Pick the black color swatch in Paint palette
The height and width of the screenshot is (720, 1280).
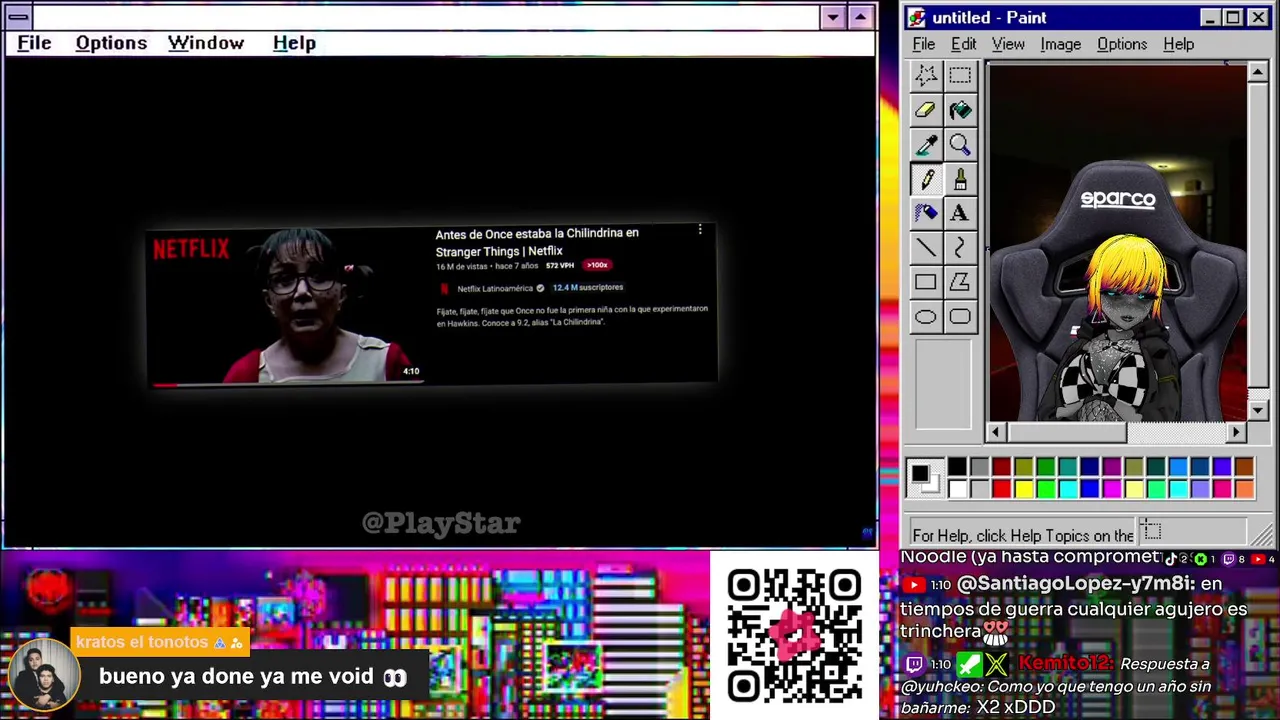click(957, 467)
